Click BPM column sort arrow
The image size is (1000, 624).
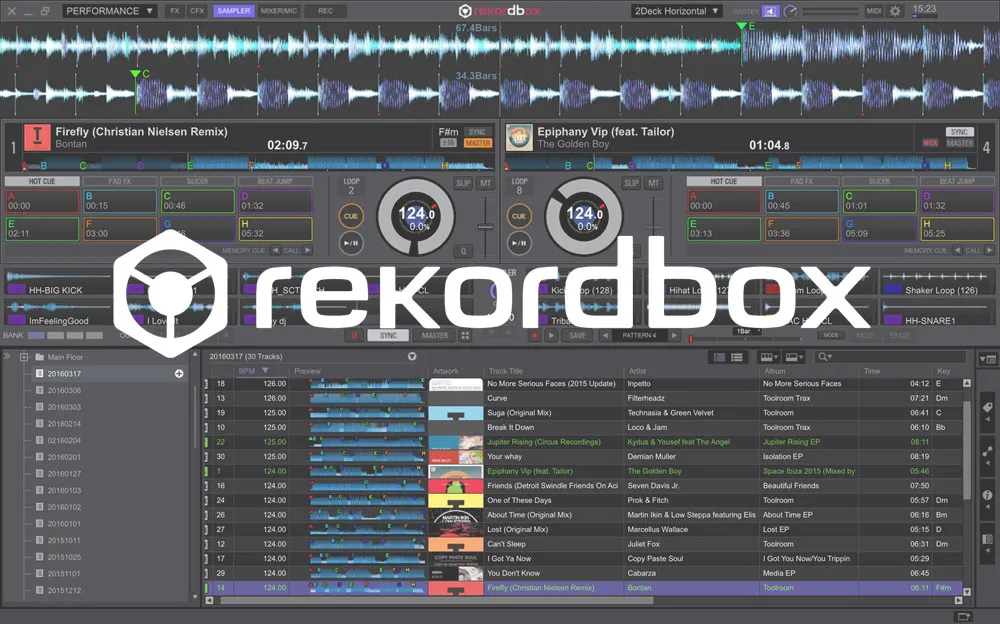pyautogui.click(x=265, y=371)
